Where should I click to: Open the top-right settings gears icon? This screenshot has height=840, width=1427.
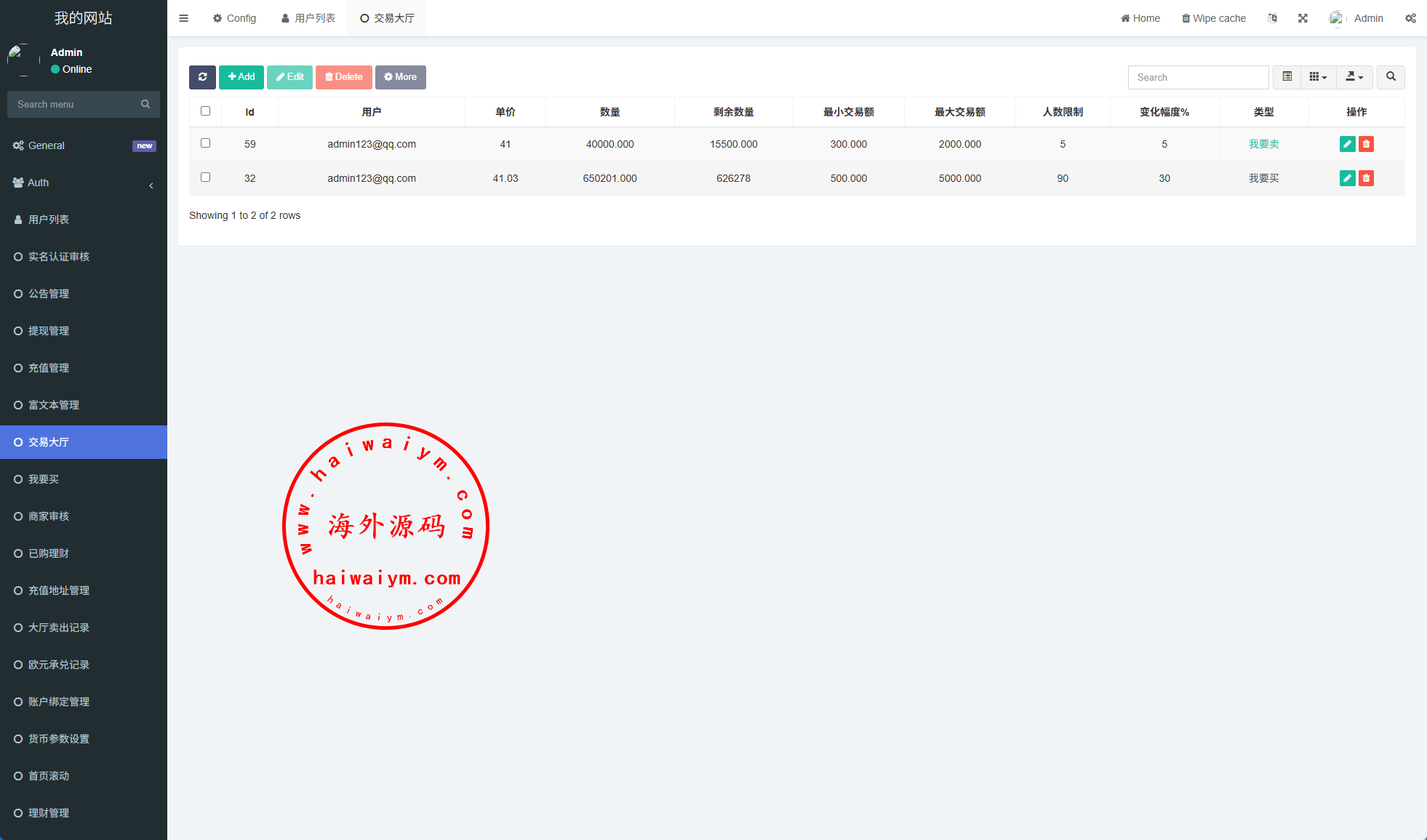click(1410, 18)
